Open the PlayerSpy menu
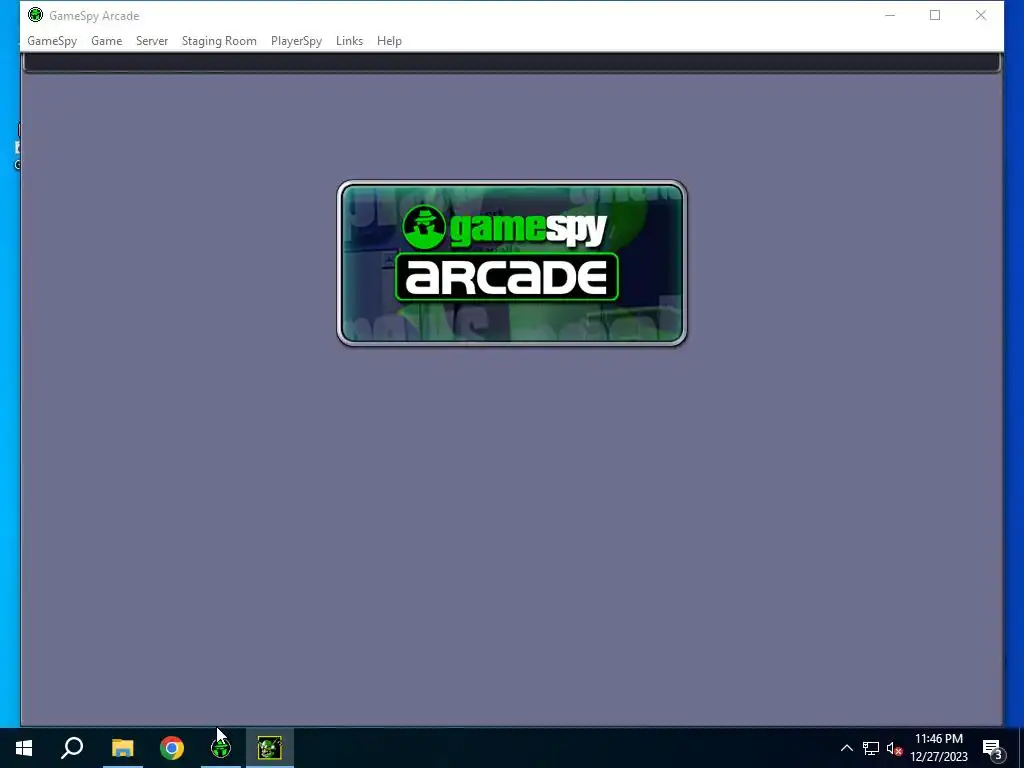The width and height of the screenshot is (1024, 768). click(296, 40)
